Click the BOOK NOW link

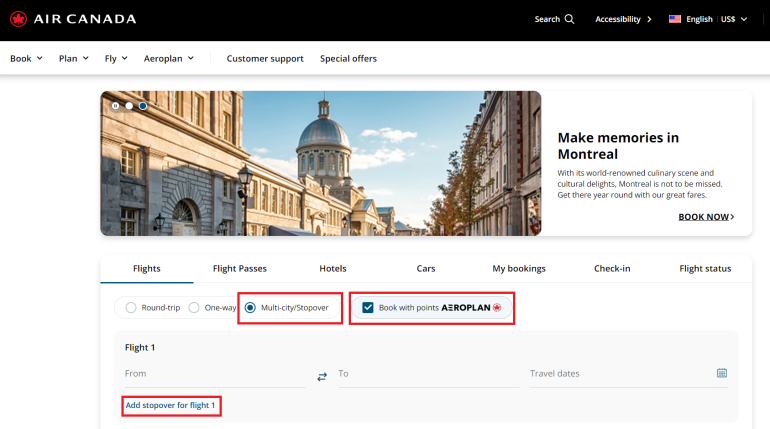[x=706, y=216]
